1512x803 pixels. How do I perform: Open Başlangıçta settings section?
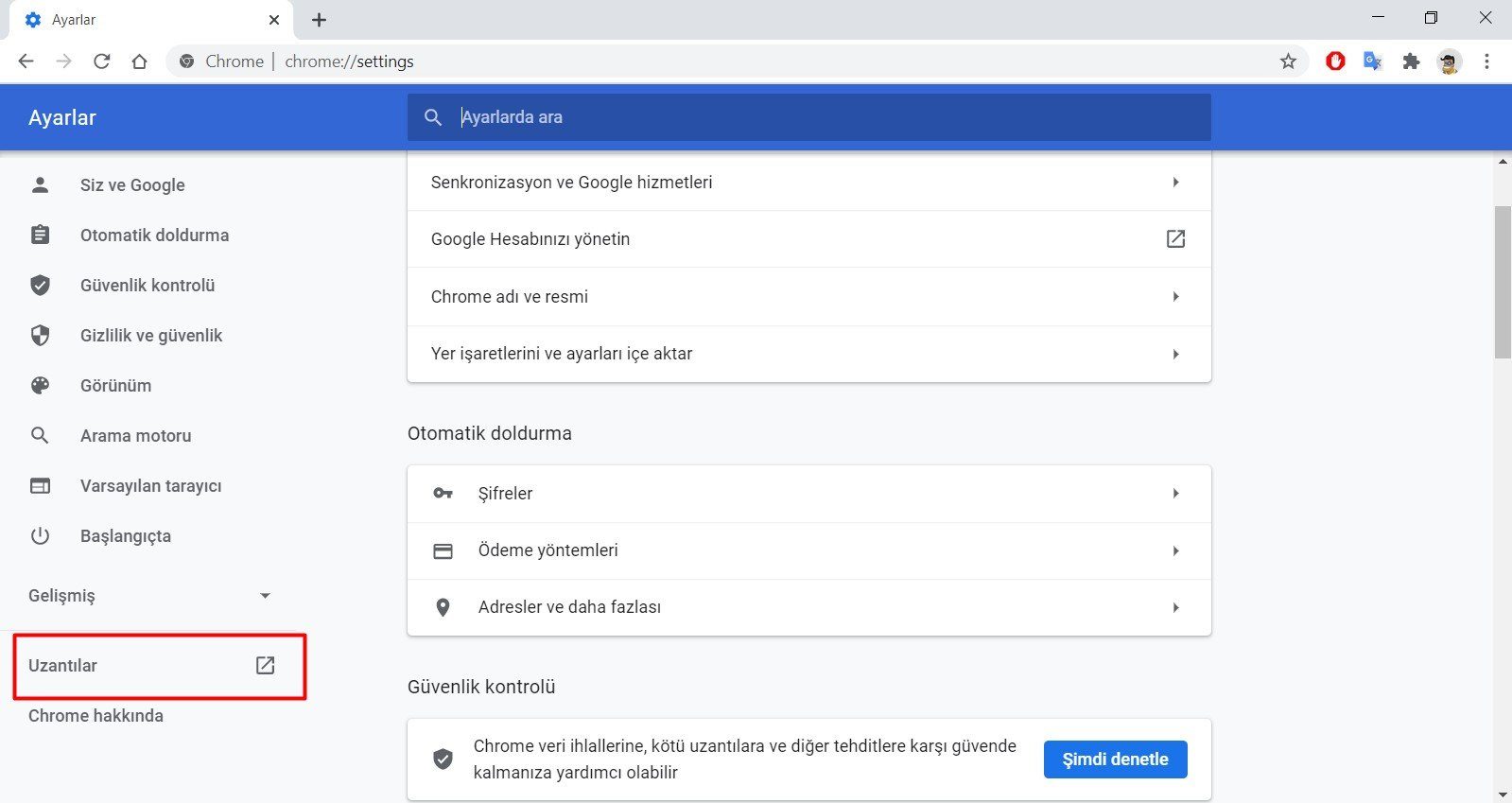(126, 536)
